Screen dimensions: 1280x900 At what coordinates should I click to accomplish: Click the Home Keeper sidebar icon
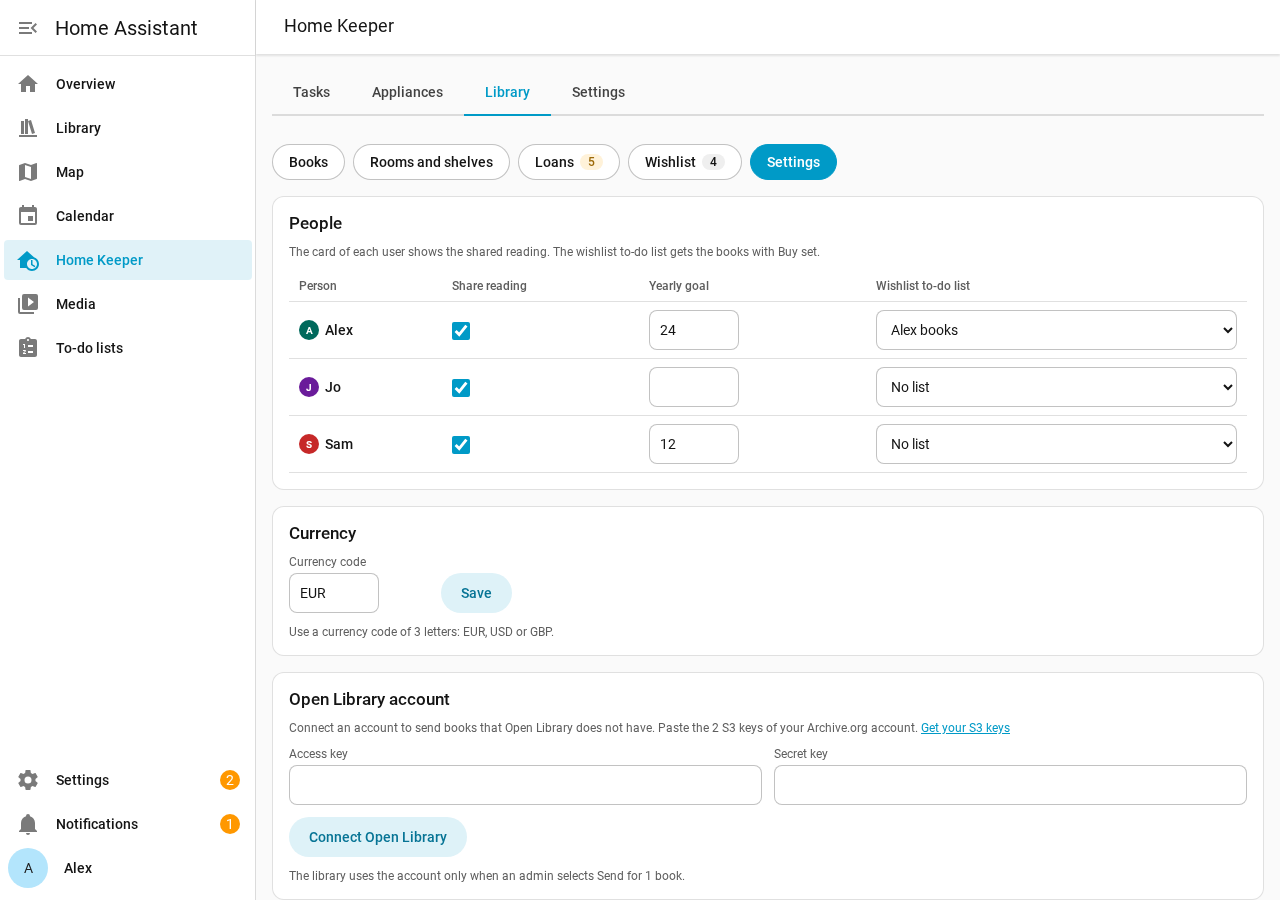click(28, 260)
